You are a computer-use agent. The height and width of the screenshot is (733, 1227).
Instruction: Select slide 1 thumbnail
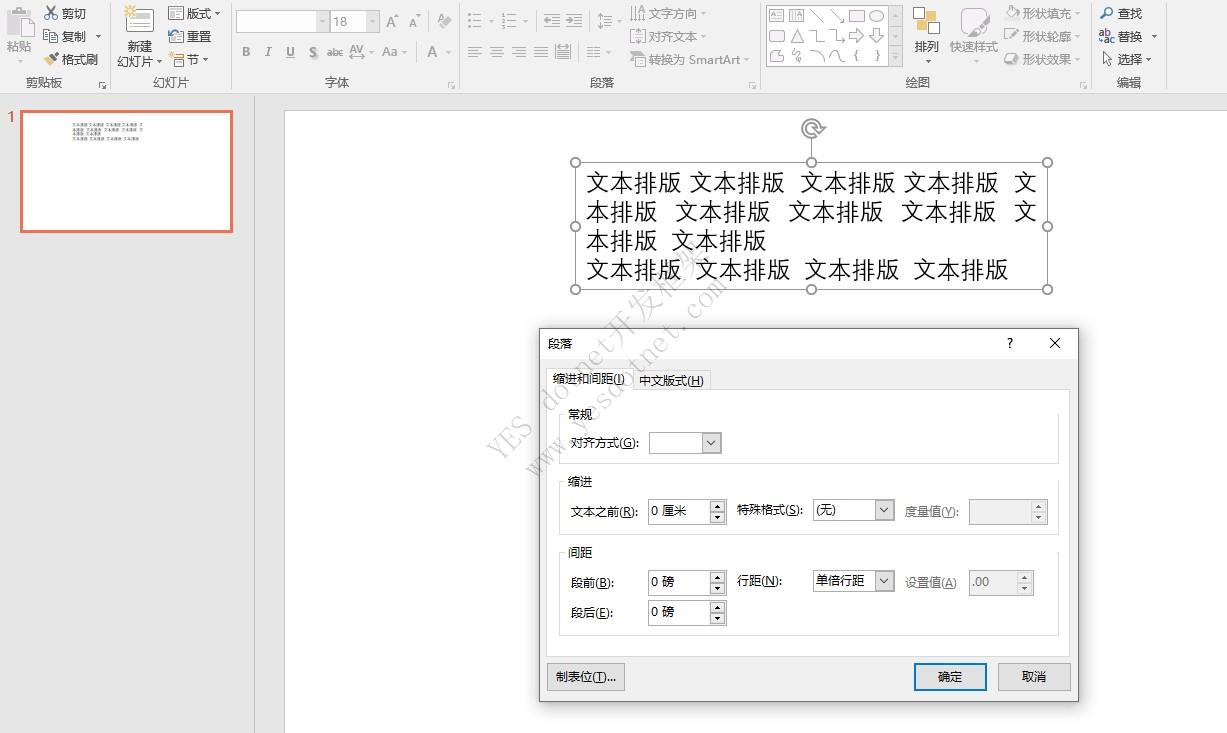tap(127, 171)
